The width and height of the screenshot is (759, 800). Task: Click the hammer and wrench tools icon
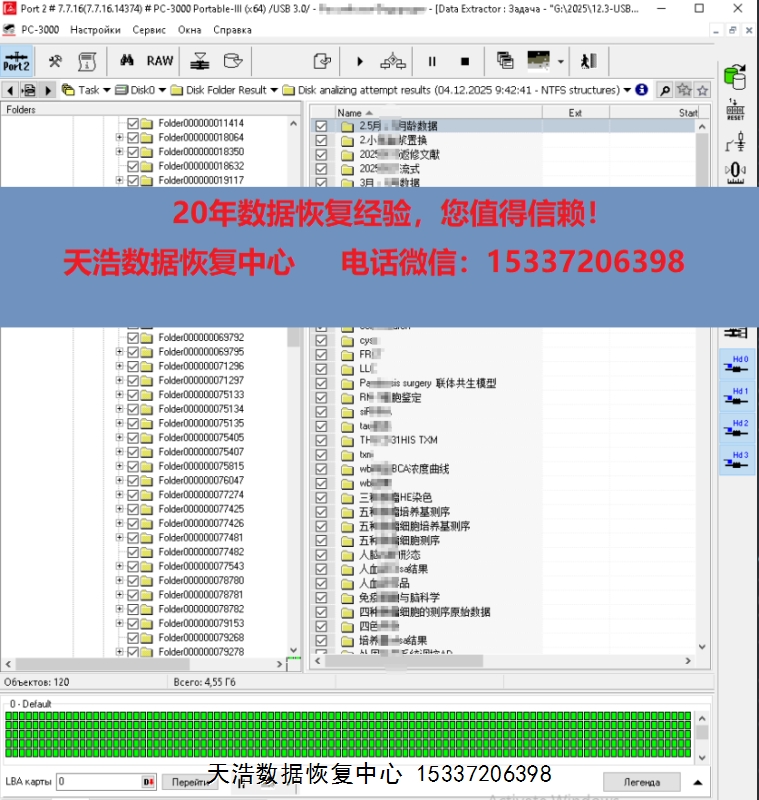(x=56, y=60)
